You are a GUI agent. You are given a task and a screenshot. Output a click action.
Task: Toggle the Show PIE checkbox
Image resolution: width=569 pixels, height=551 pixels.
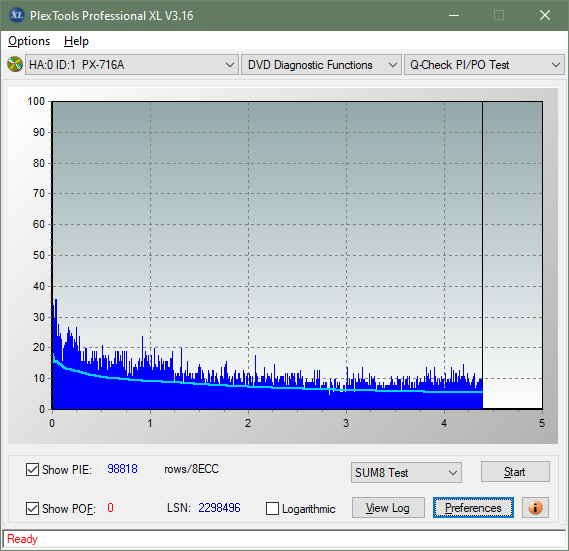[x=32, y=469]
